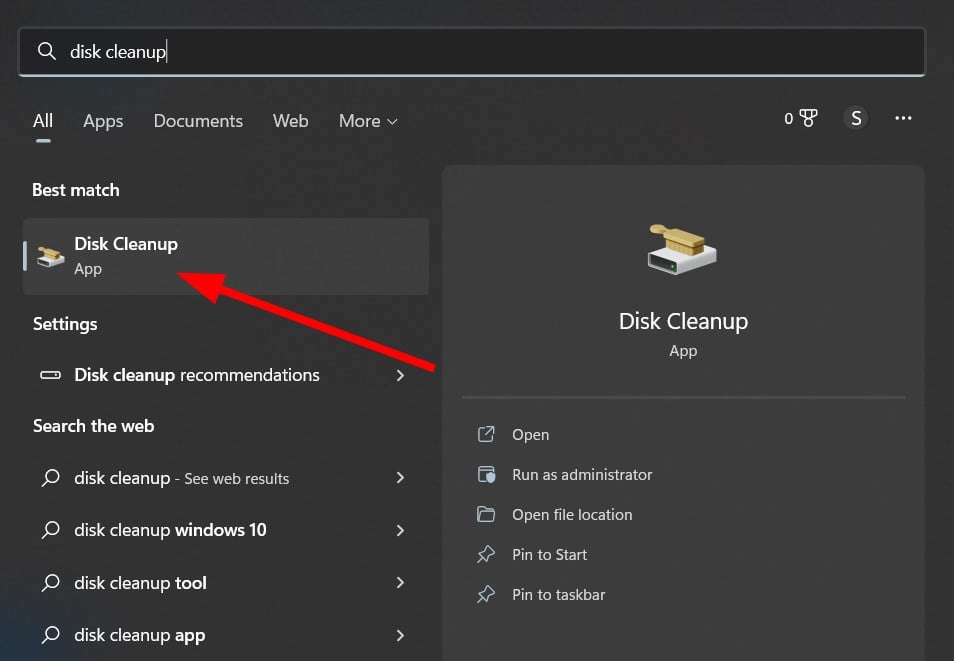Image resolution: width=954 pixels, height=661 pixels.
Task: Open the three-dot more options menu
Action: 903,119
